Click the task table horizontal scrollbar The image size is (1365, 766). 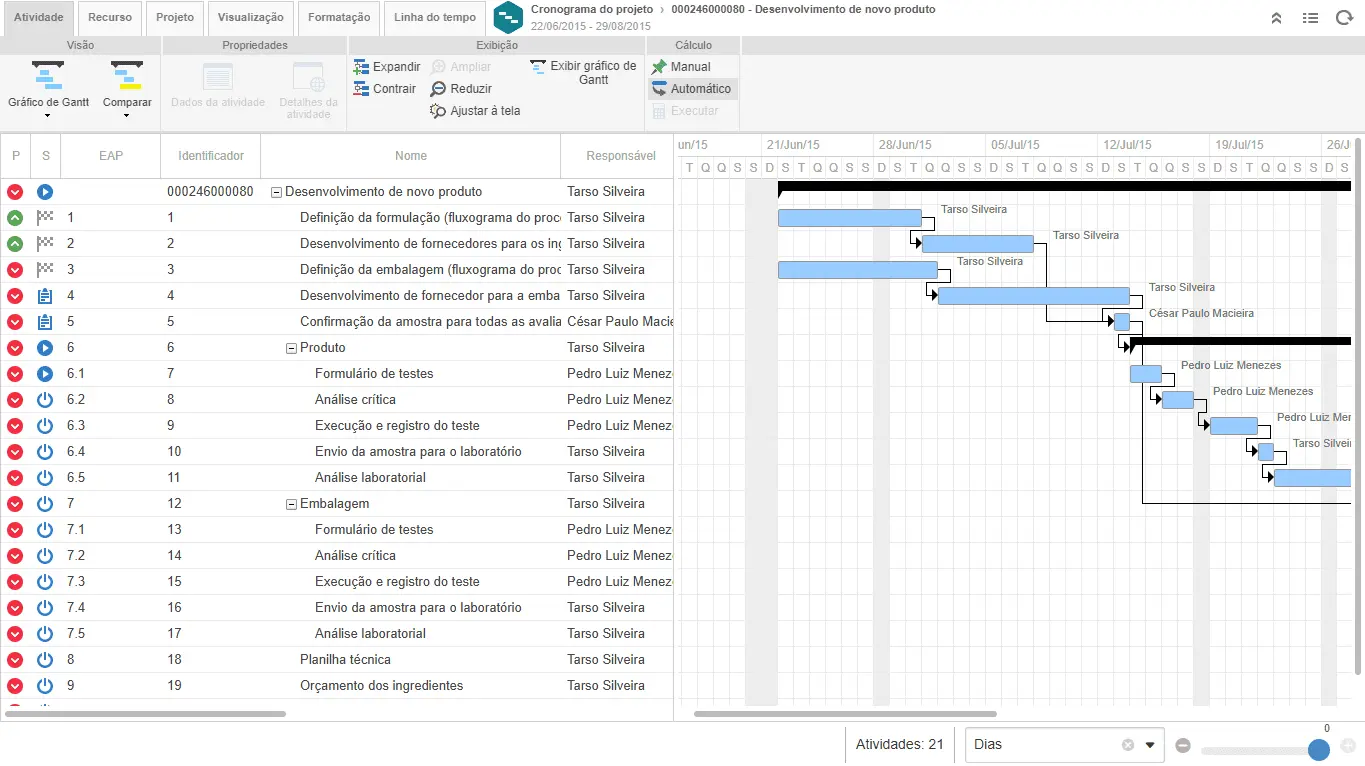pos(145,714)
